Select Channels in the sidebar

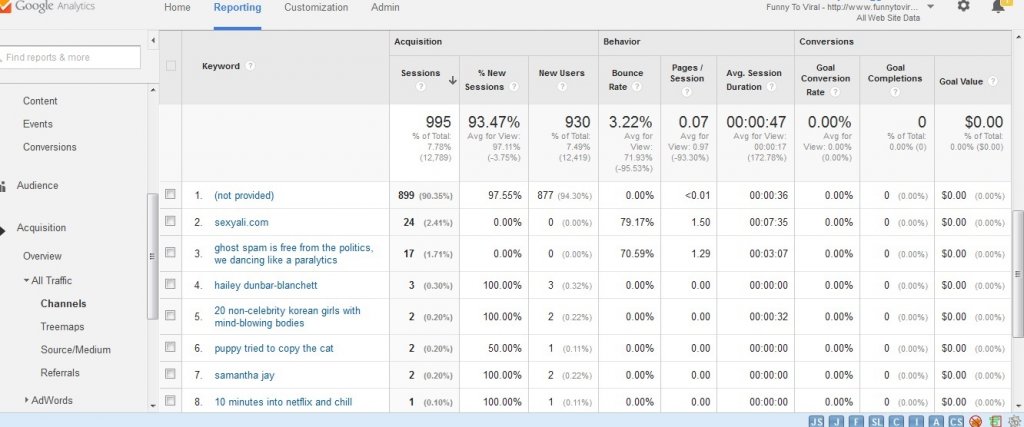pos(63,304)
